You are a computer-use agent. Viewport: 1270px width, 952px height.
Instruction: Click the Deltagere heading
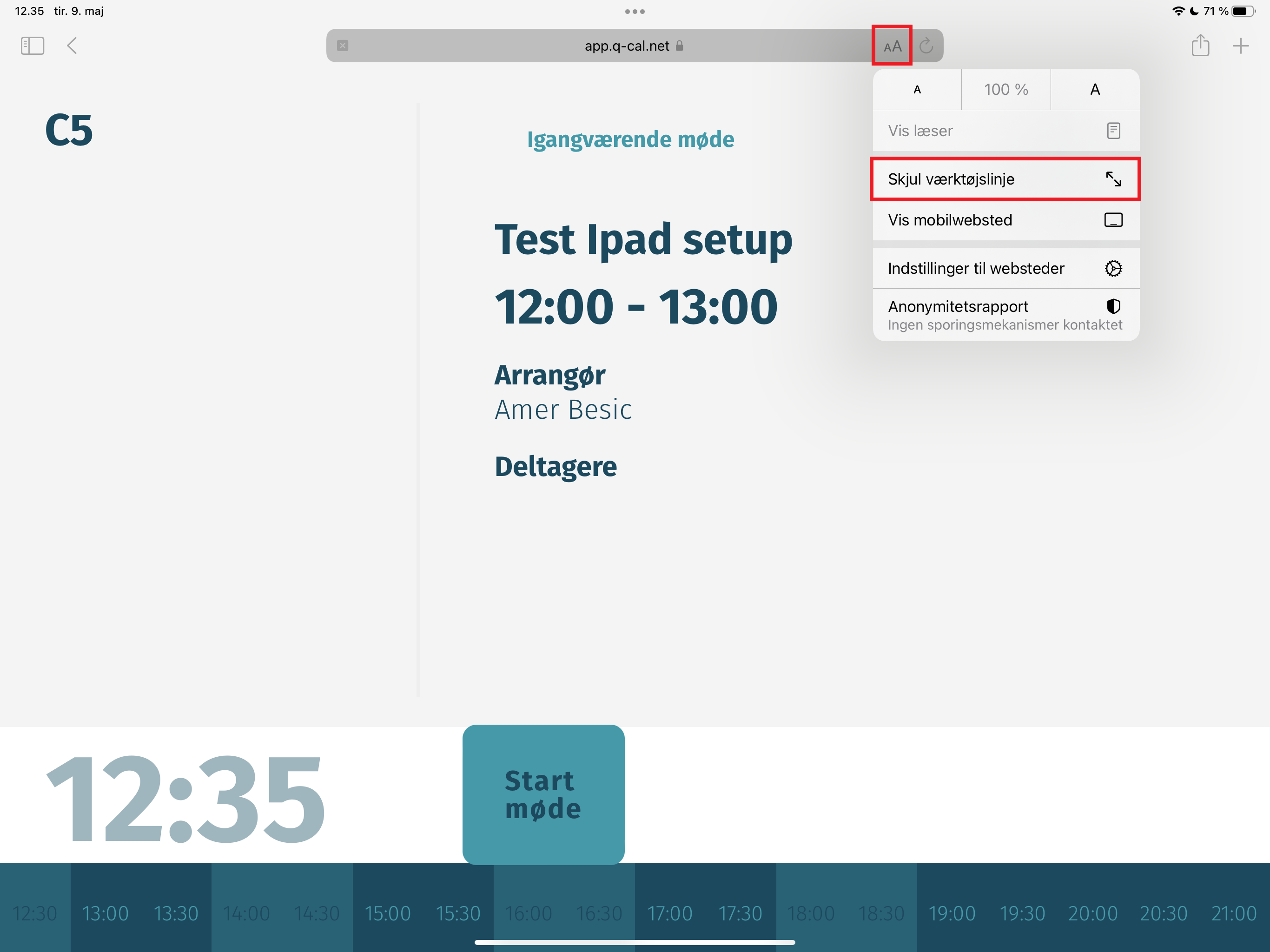pyautogui.click(x=556, y=467)
